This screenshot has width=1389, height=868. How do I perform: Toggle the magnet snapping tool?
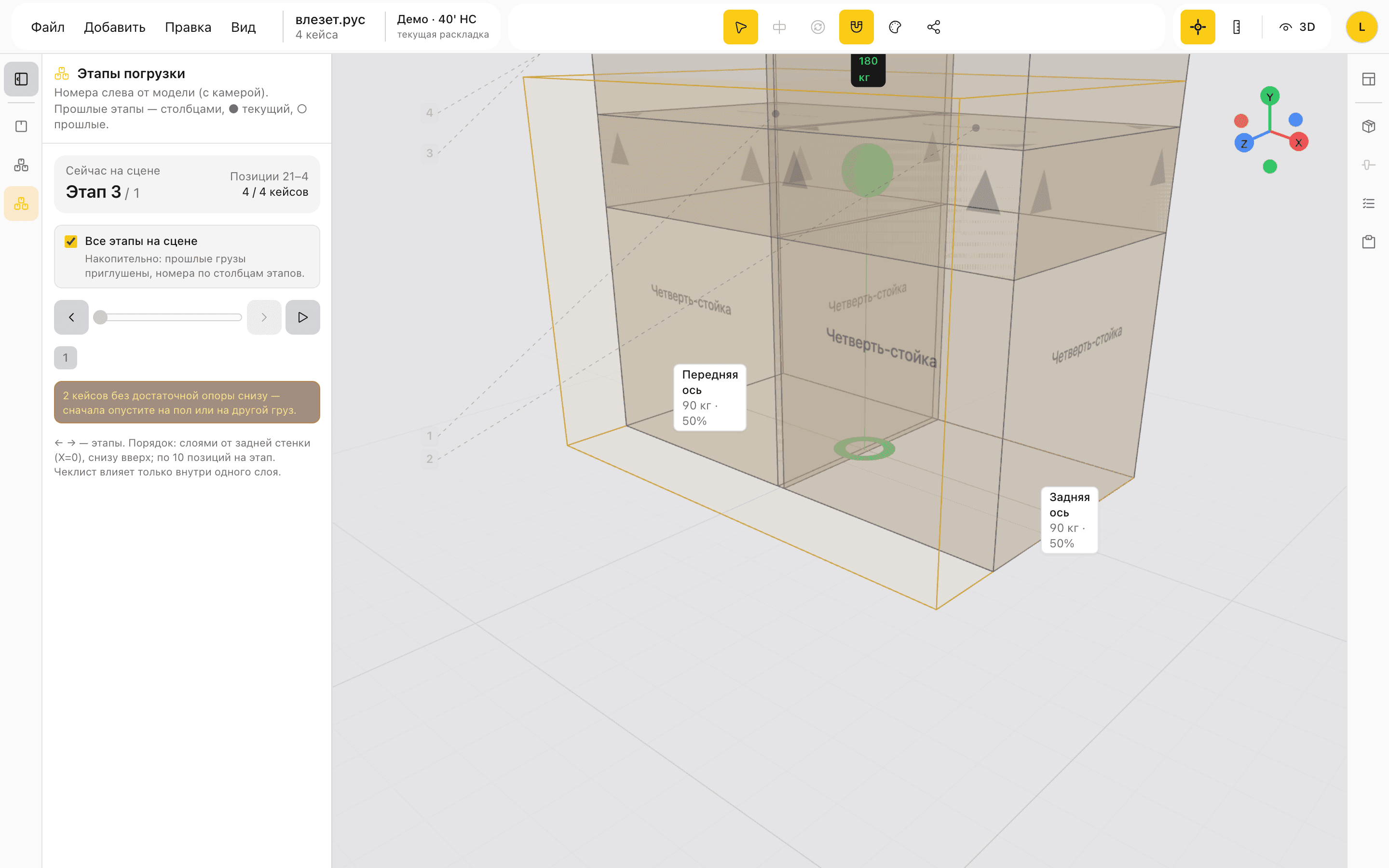pos(857,27)
